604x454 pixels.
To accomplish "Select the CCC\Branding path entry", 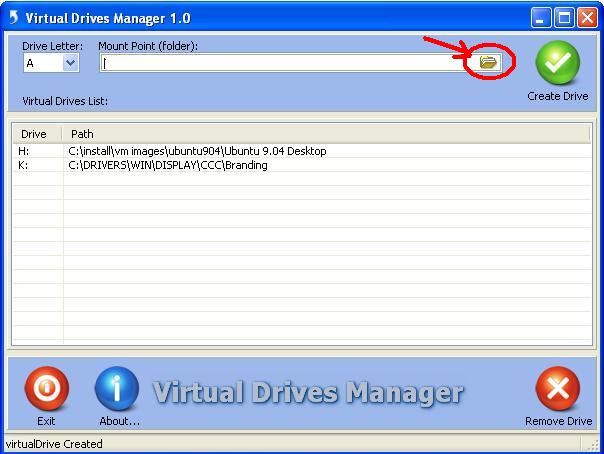I will (x=168, y=166).
